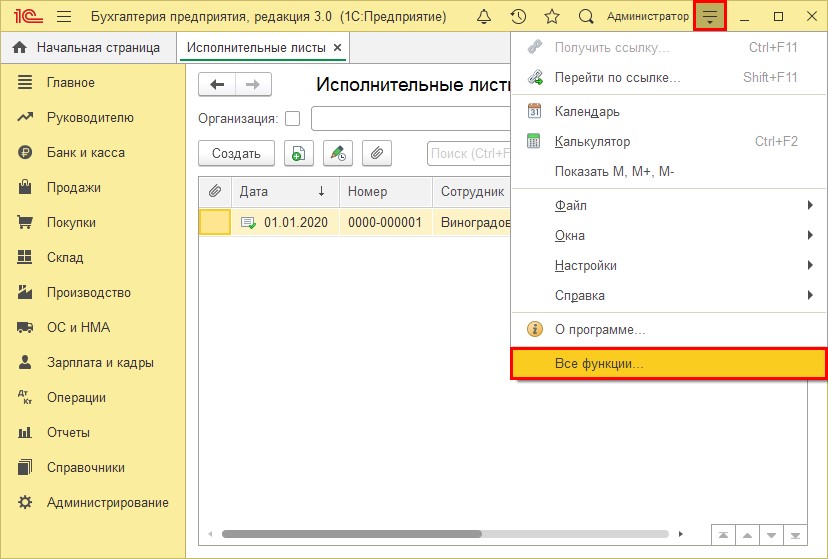Sort by clicking the Дата column header
The height and width of the screenshot is (559, 828).
[x=282, y=191]
